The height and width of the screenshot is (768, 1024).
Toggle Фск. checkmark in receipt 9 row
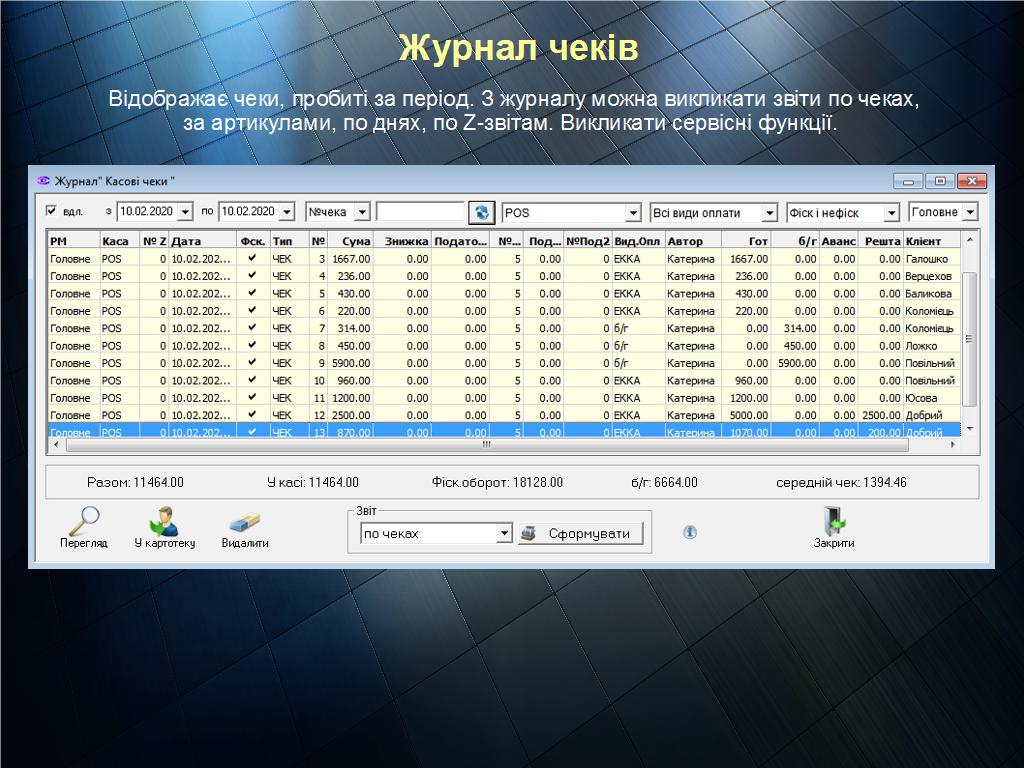(252, 363)
